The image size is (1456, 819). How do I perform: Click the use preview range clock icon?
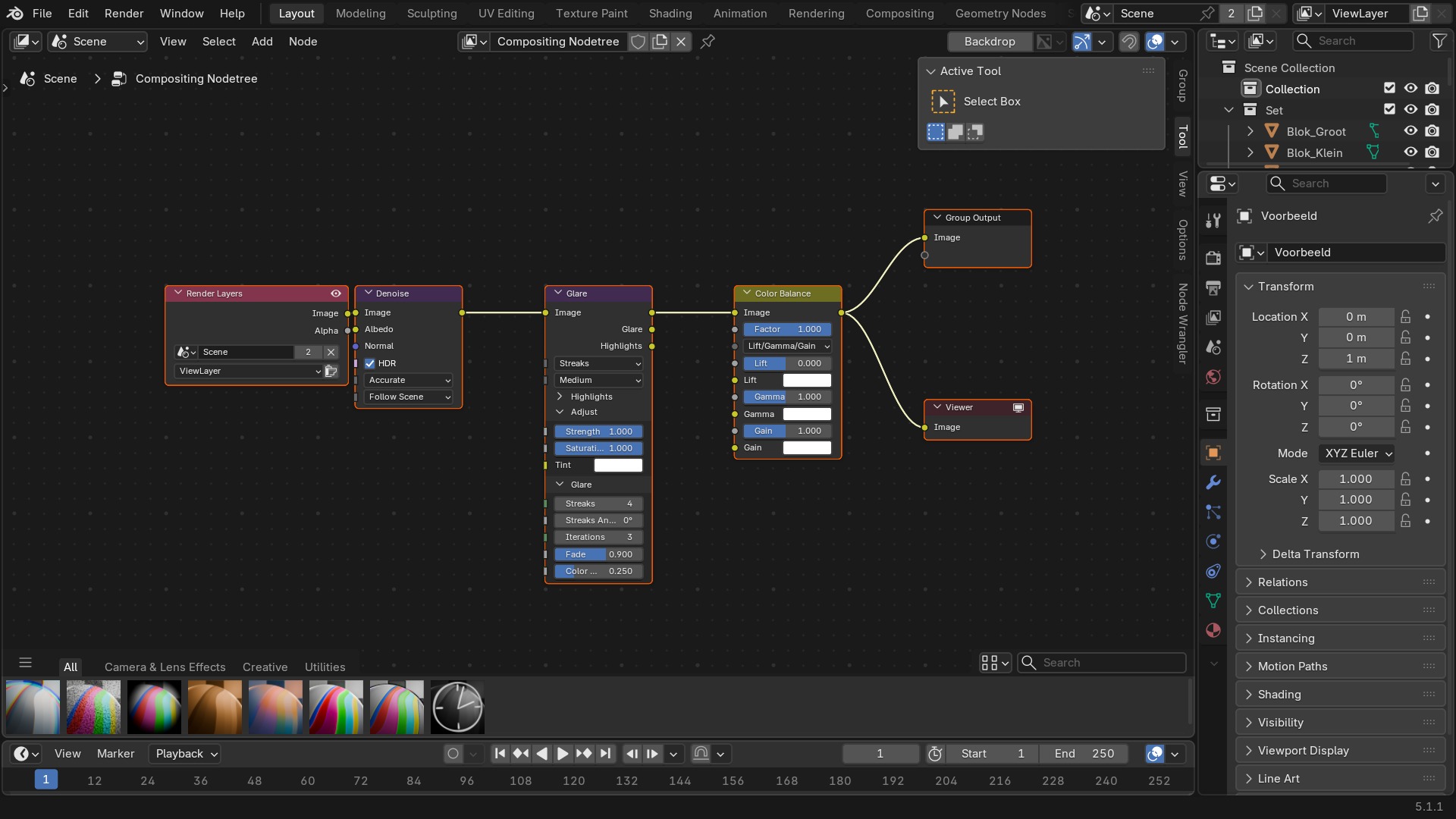(x=935, y=754)
